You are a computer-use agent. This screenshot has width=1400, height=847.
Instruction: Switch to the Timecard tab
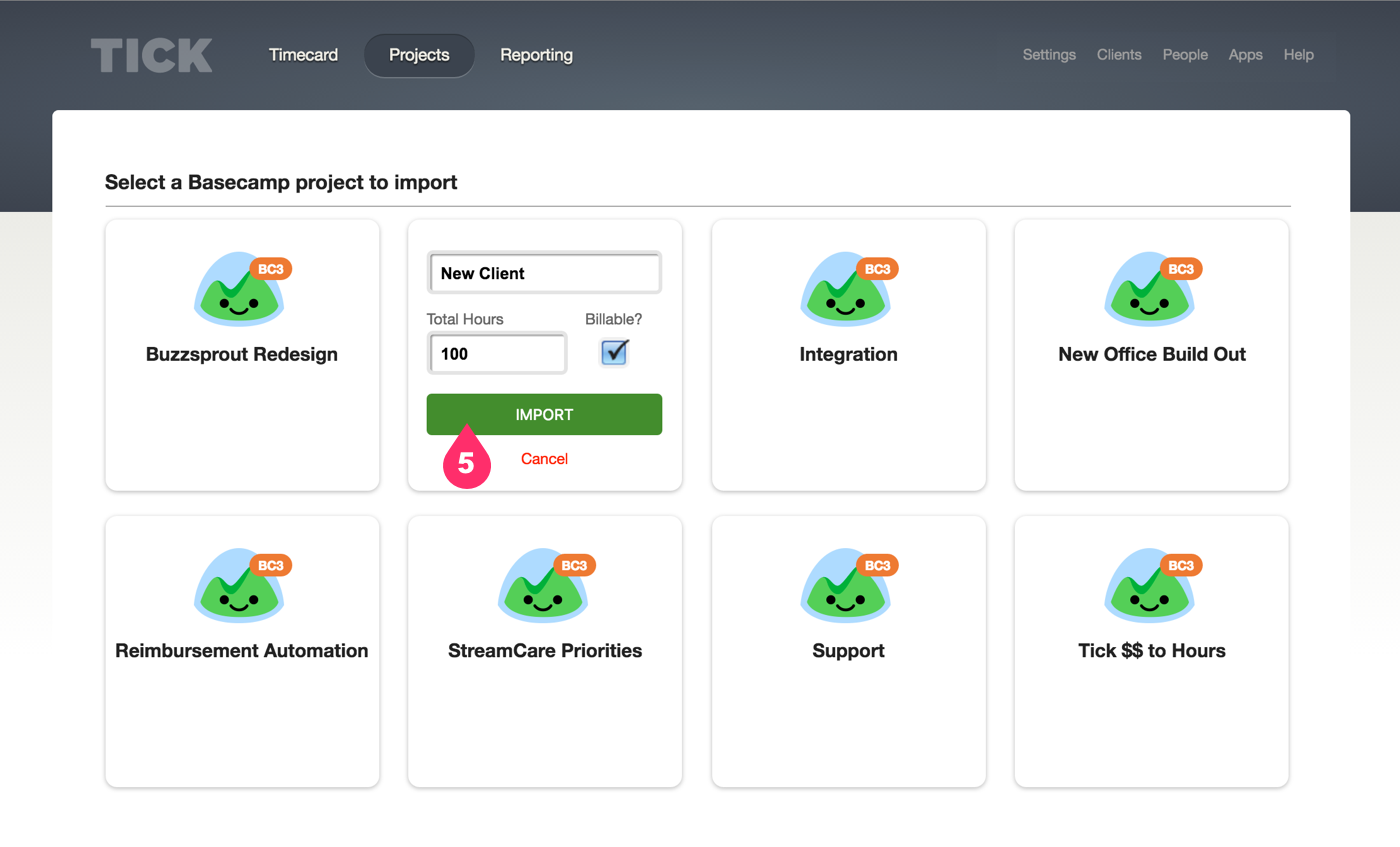tap(303, 55)
